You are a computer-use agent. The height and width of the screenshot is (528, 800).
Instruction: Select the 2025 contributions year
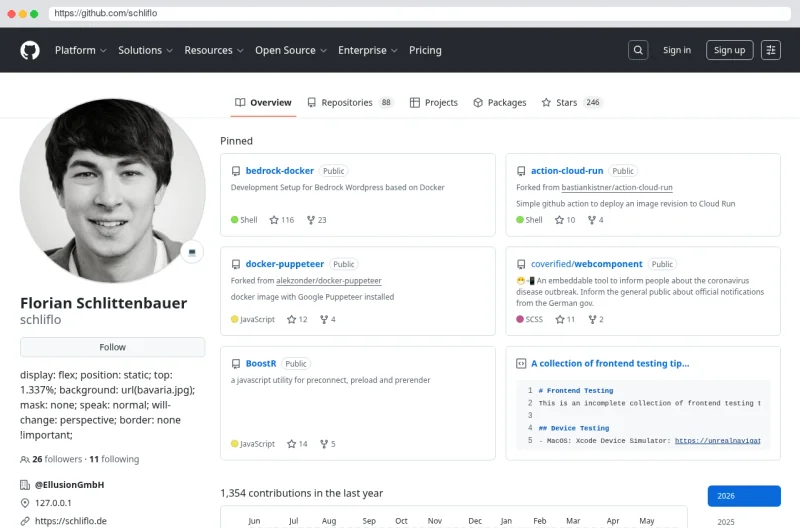(726, 522)
